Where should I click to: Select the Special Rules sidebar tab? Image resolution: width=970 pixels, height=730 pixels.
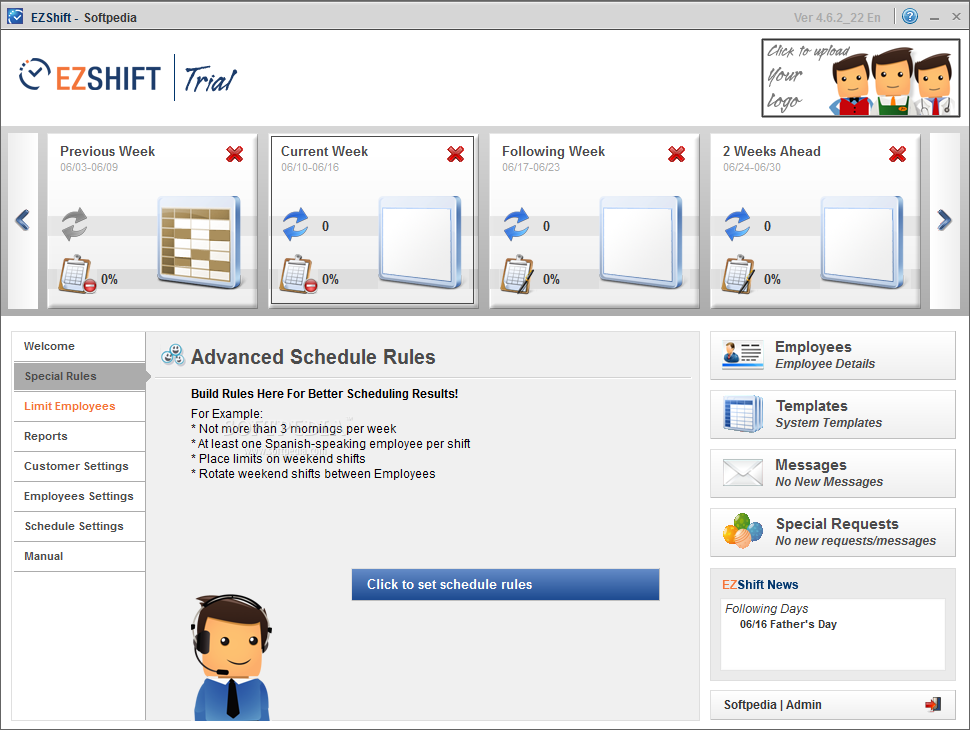click(x=79, y=376)
